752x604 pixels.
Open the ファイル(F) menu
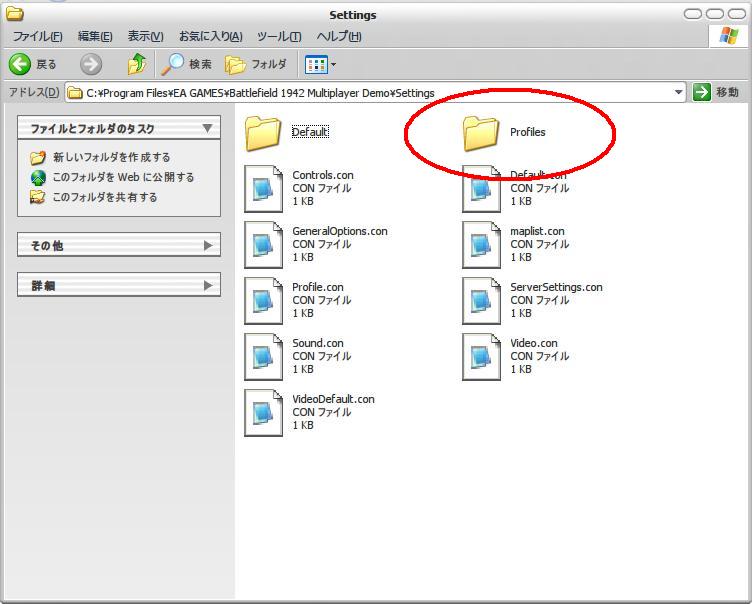coord(37,36)
